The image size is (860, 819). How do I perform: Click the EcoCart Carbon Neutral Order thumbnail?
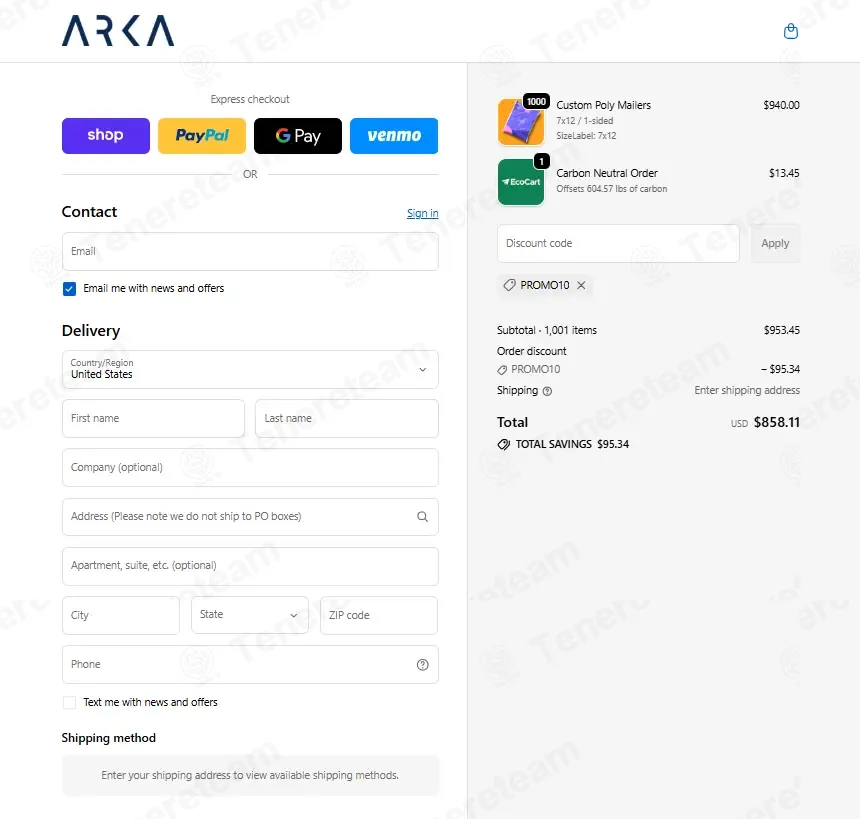coord(521,182)
